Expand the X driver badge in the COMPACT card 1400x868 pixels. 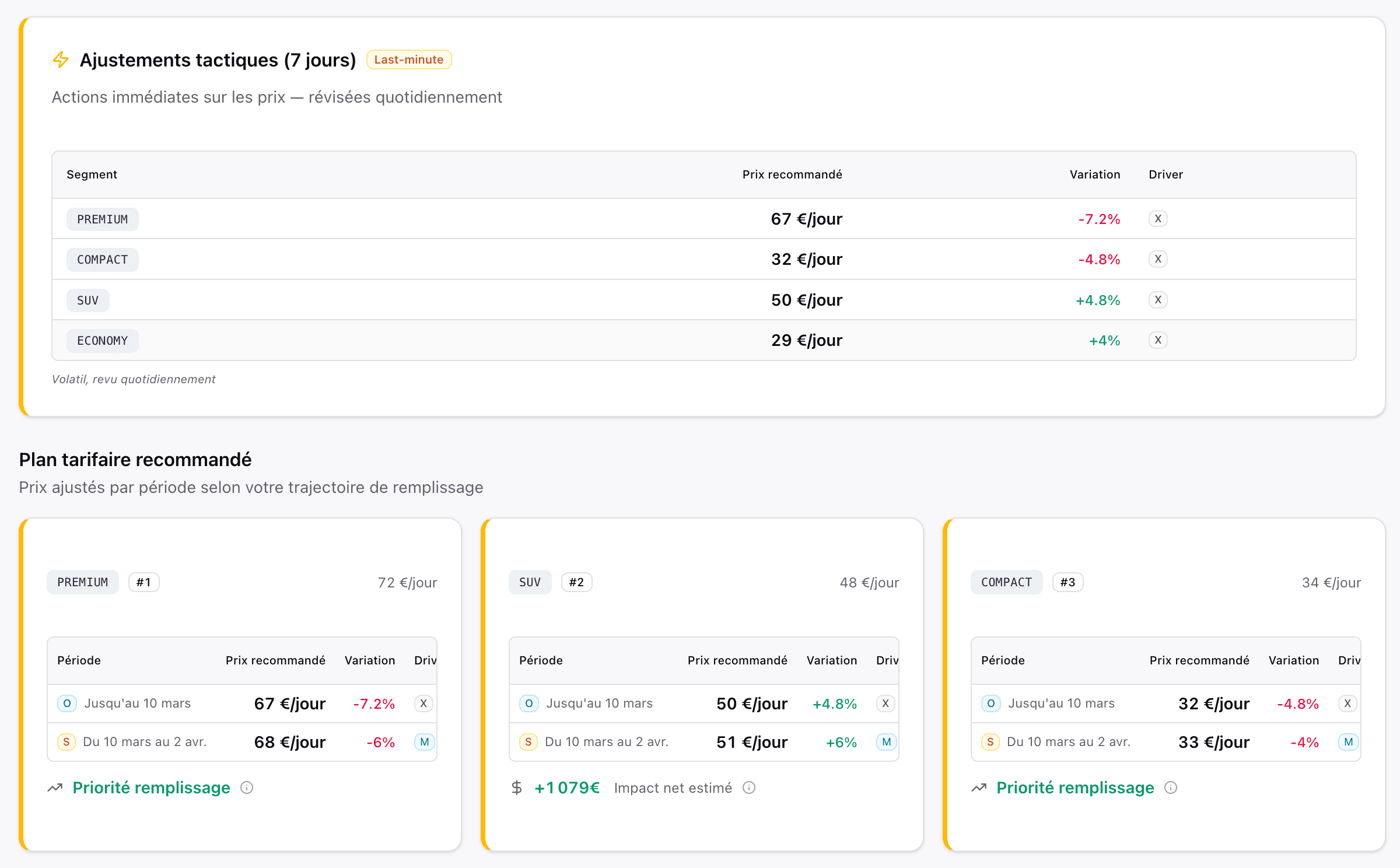pyautogui.click(x=1347, y=703)
